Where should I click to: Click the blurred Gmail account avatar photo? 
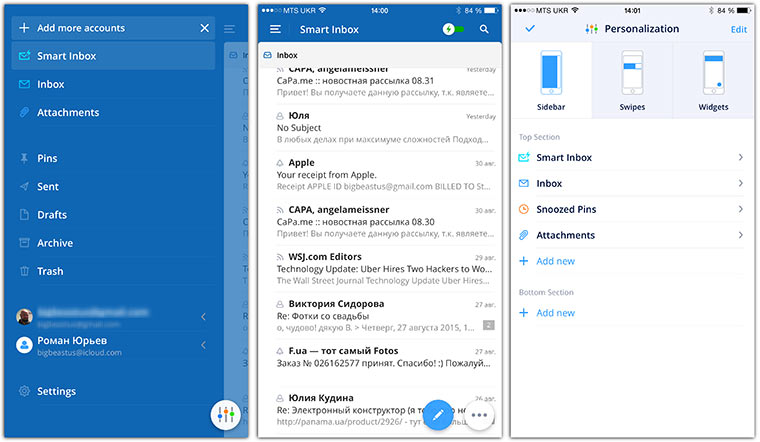24,317
